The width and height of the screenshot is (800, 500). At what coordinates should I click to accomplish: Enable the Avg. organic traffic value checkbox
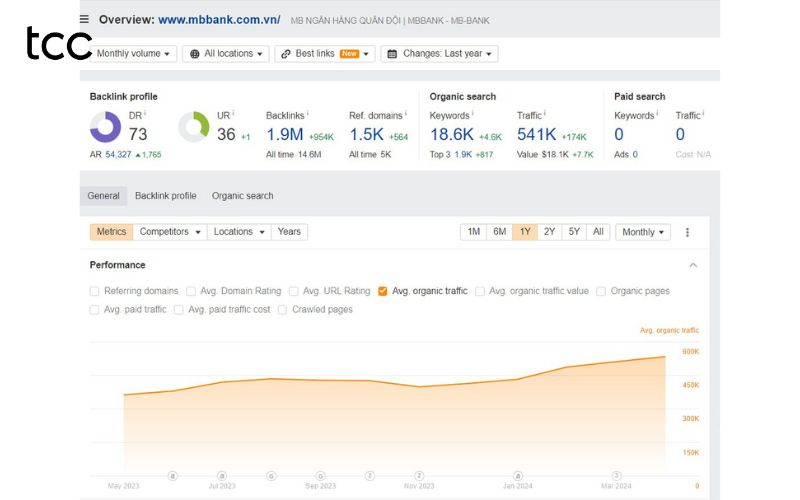click(480, 291)
